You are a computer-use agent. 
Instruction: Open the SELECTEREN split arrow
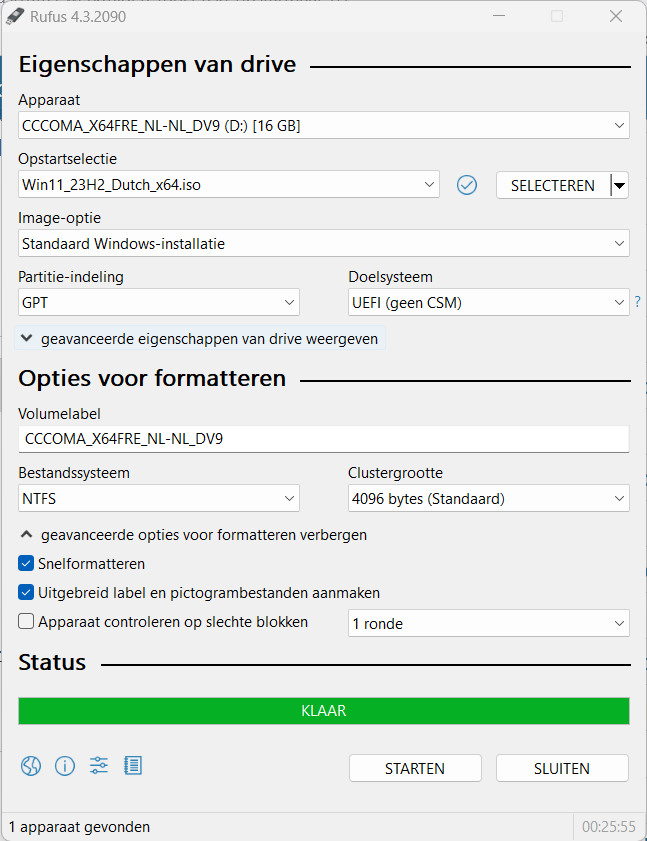[x=619, y=185]
